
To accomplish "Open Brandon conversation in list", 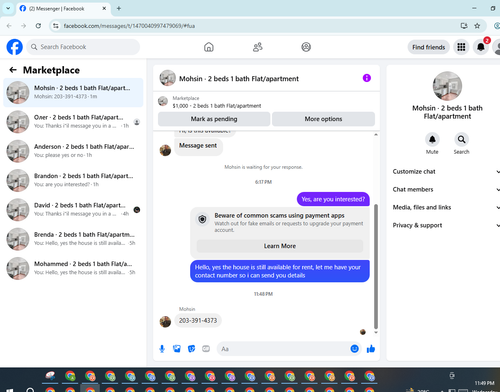I will (x=73, y=180).
